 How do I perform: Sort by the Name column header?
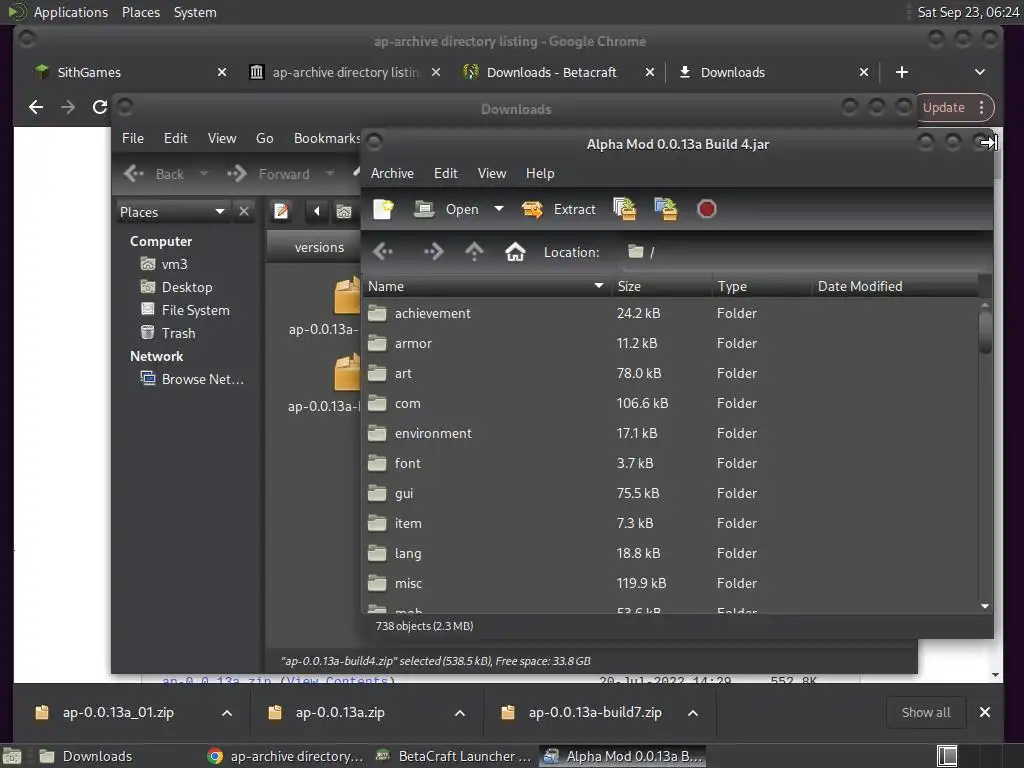[487, 286]
